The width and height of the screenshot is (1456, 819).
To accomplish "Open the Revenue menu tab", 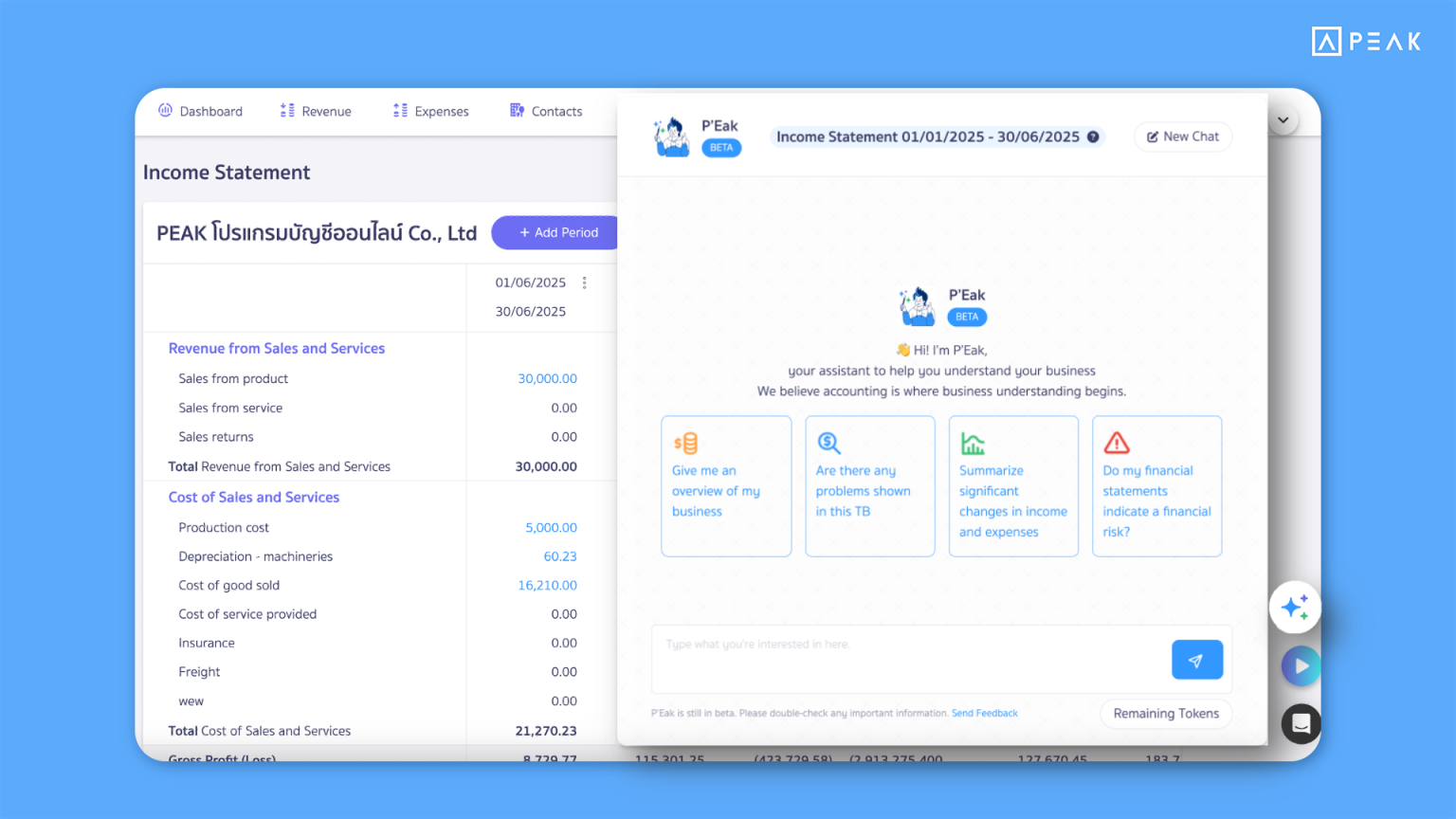I will (316, 111).
